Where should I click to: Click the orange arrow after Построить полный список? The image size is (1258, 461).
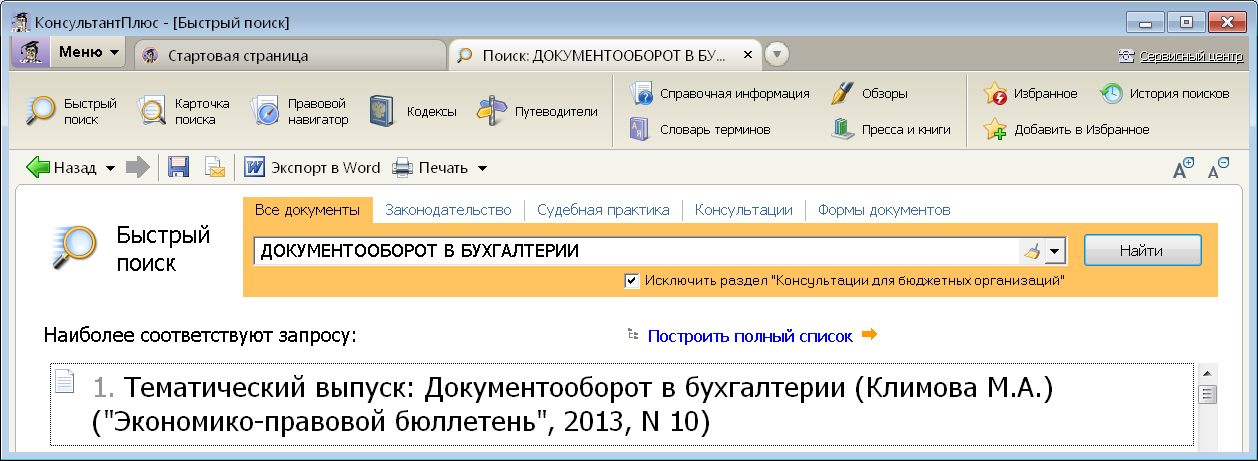pos(869,335)
